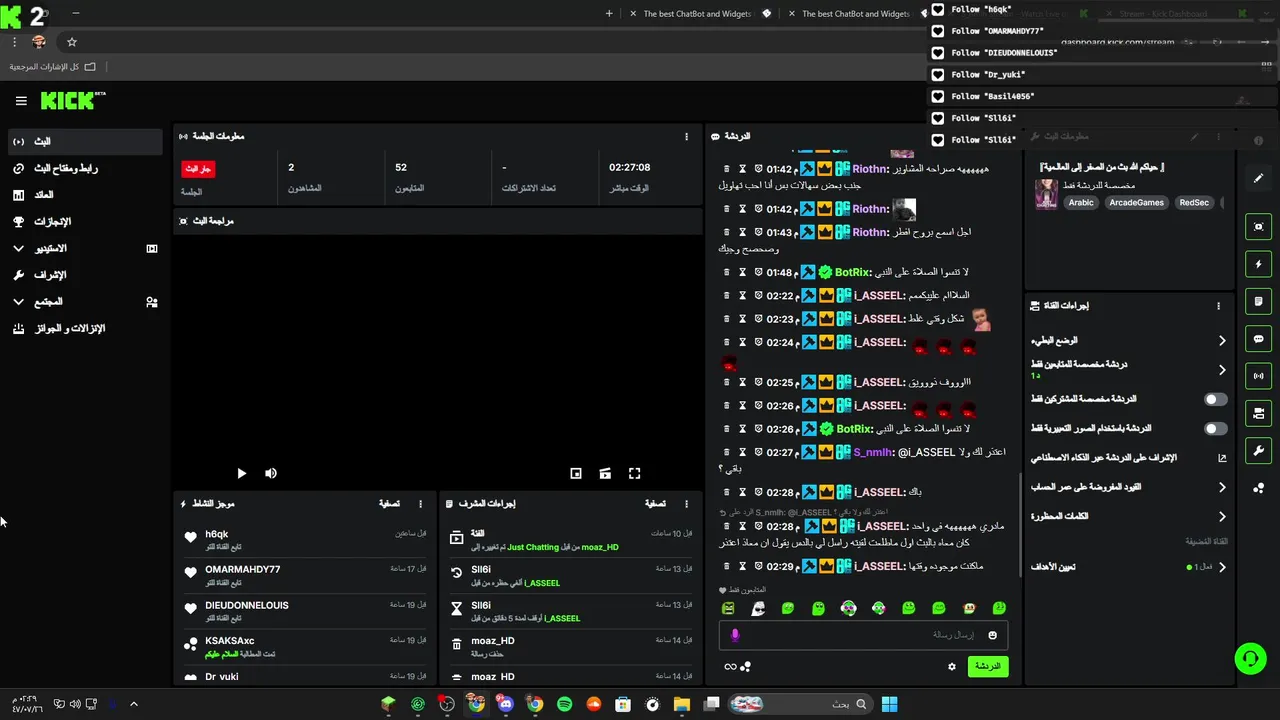Open the stream info details icon
The image size is (1280, 720).
(1259, 141)
